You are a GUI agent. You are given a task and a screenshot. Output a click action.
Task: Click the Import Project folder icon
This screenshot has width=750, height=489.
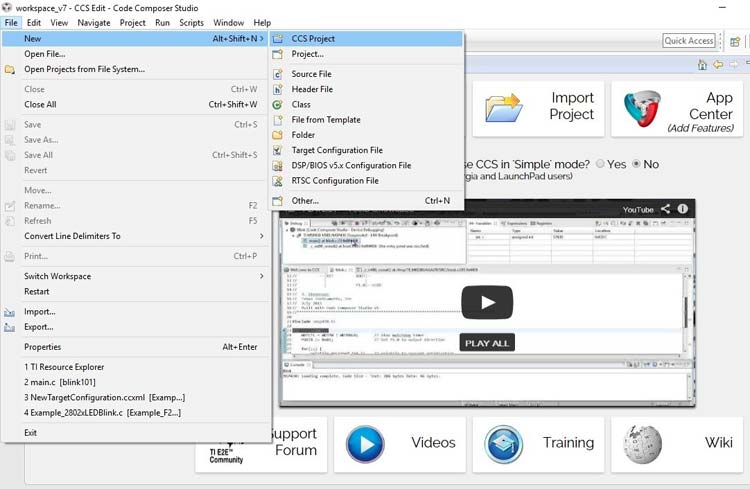click(506, 108)
